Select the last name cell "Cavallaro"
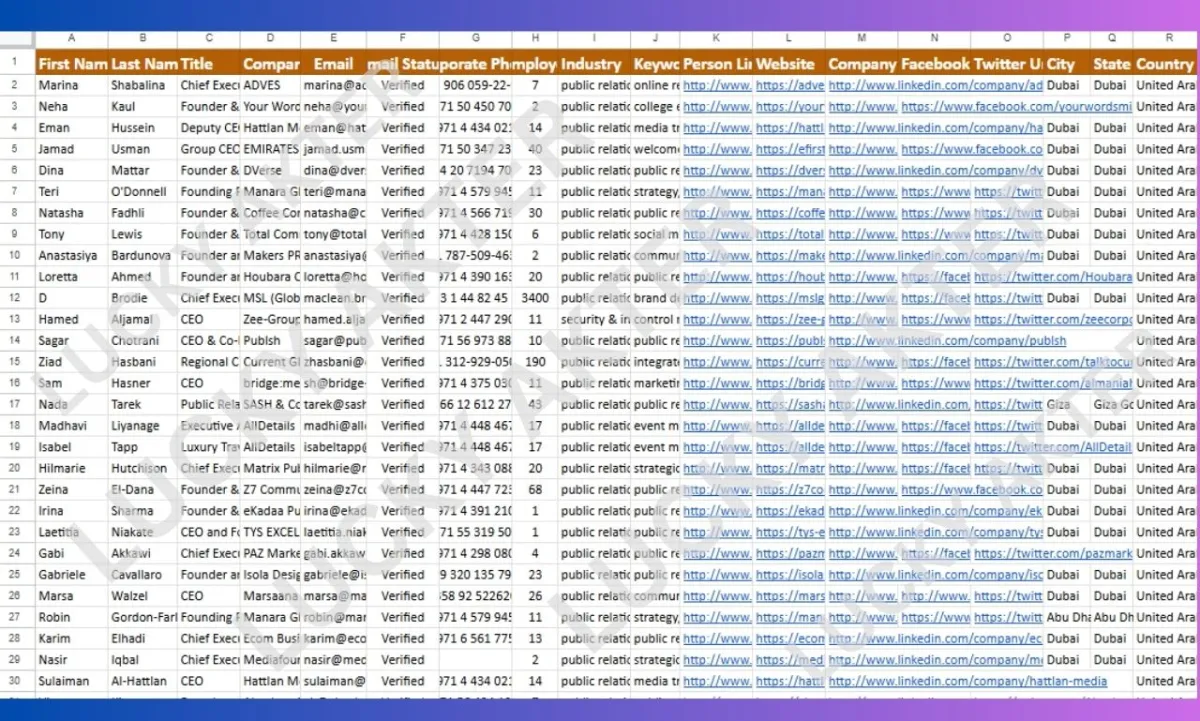1200x721 pixels. click(x=143, y=575)
